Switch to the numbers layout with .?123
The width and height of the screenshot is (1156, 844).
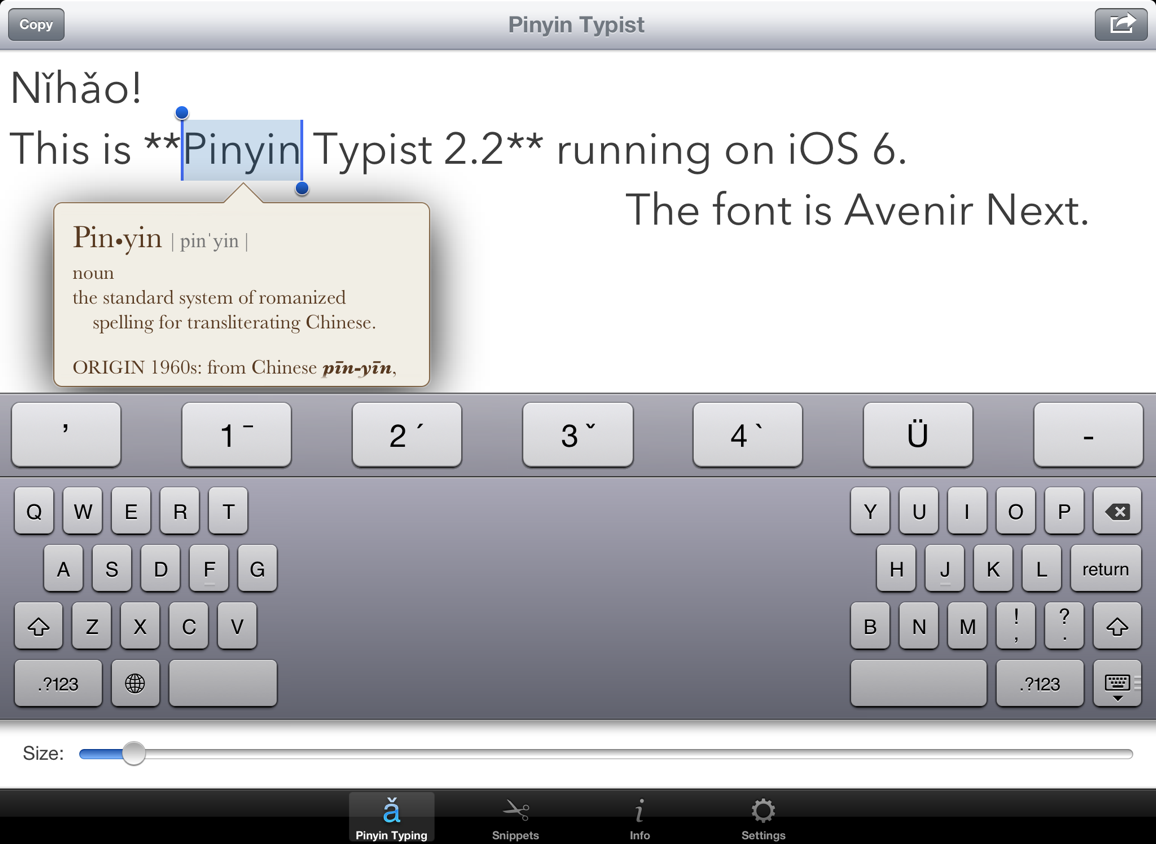click(57, 684)
